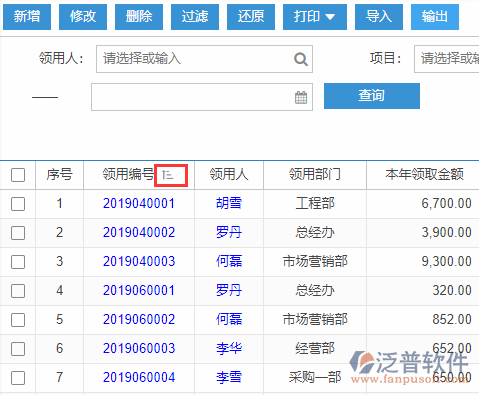Click the 本年领取金额 column header

click(x=424, y=174)
